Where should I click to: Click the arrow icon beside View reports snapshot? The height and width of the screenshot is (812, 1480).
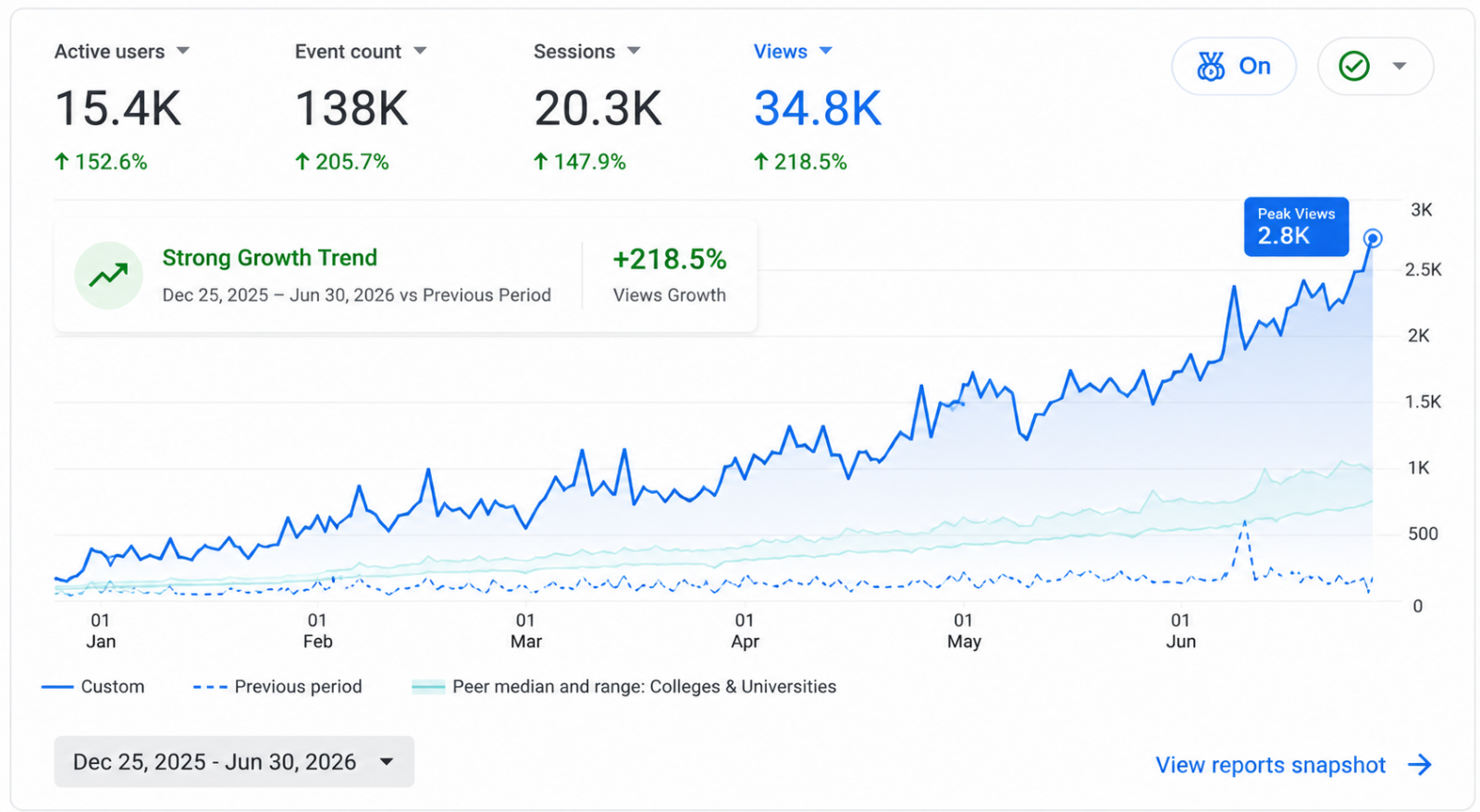tap(1420, 765)
